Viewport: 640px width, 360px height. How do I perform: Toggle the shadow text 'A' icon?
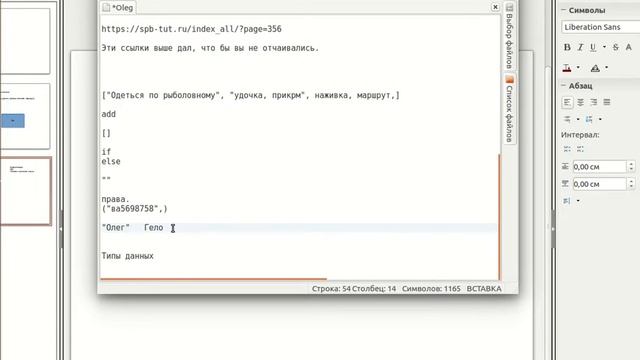click(x=629, y=47)
